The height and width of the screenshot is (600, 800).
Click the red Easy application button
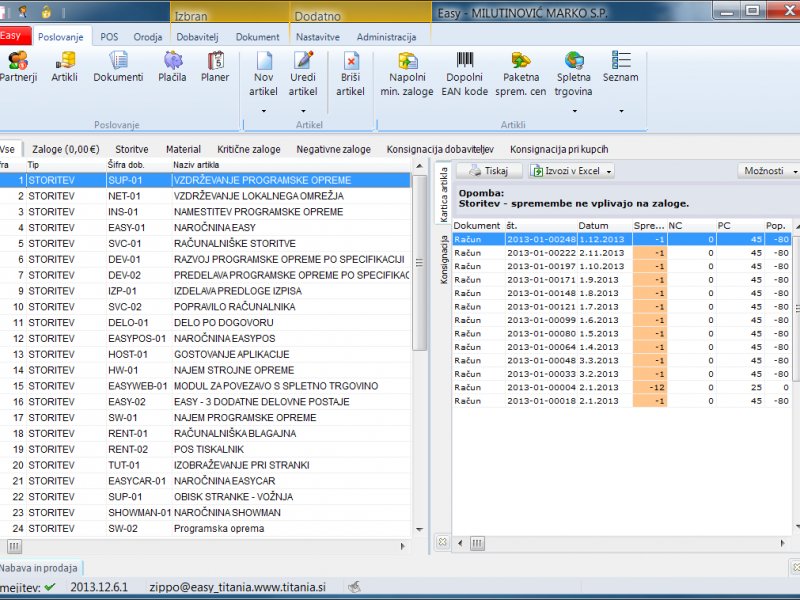coord(10,36)
